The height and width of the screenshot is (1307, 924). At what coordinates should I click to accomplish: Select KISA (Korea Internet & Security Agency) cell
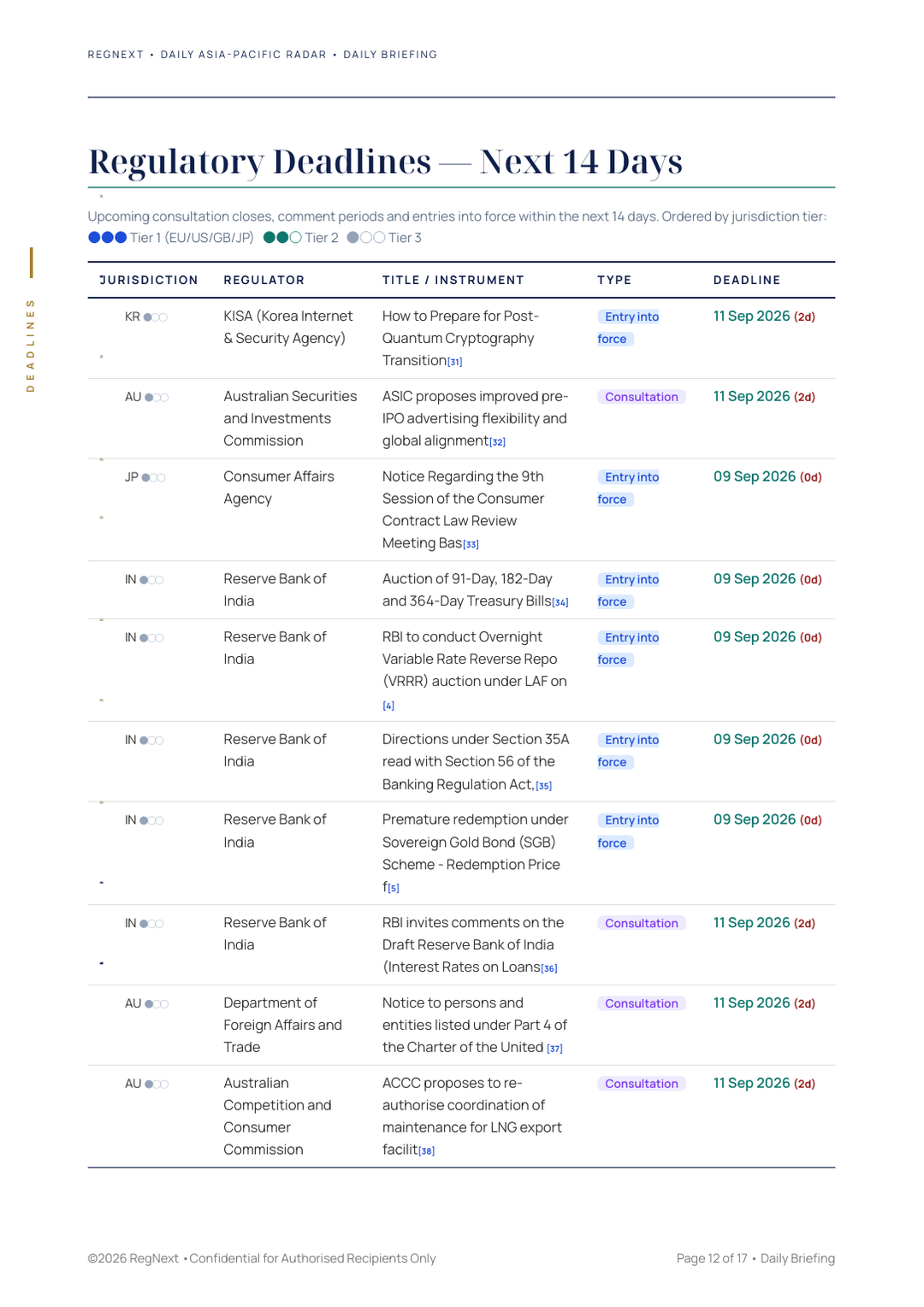(288, 328)
